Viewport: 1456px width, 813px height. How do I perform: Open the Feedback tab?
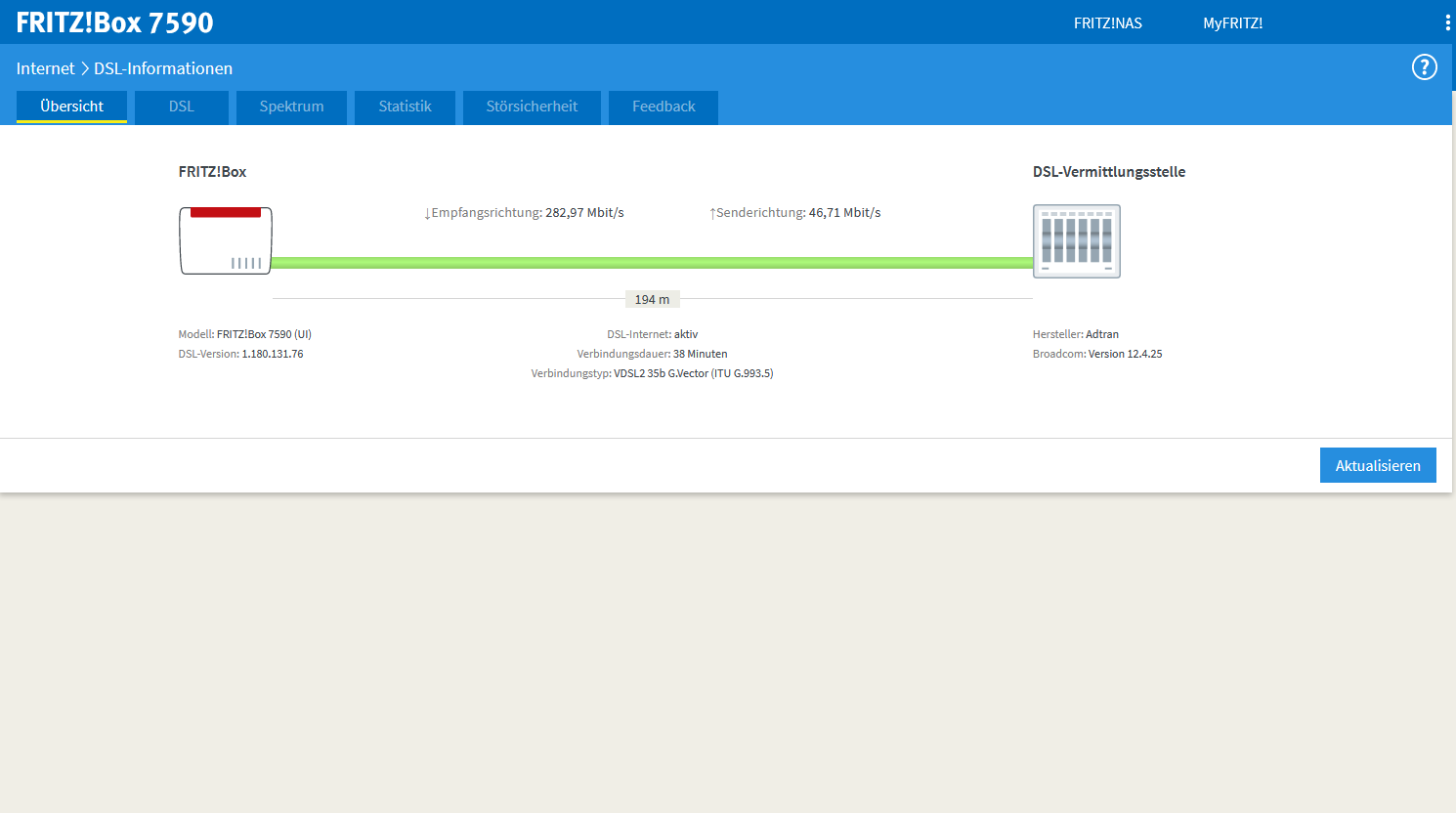pos(664,107)
